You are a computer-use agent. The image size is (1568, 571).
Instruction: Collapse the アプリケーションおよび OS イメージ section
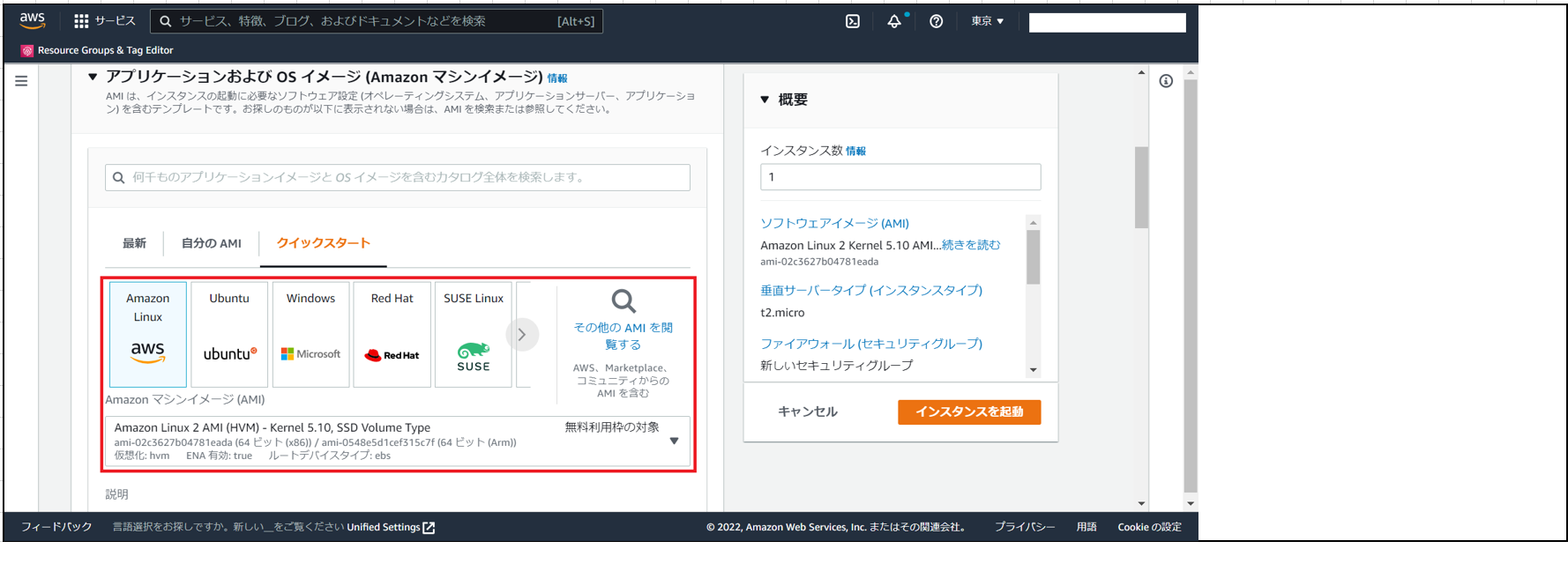tap(93, 78)
